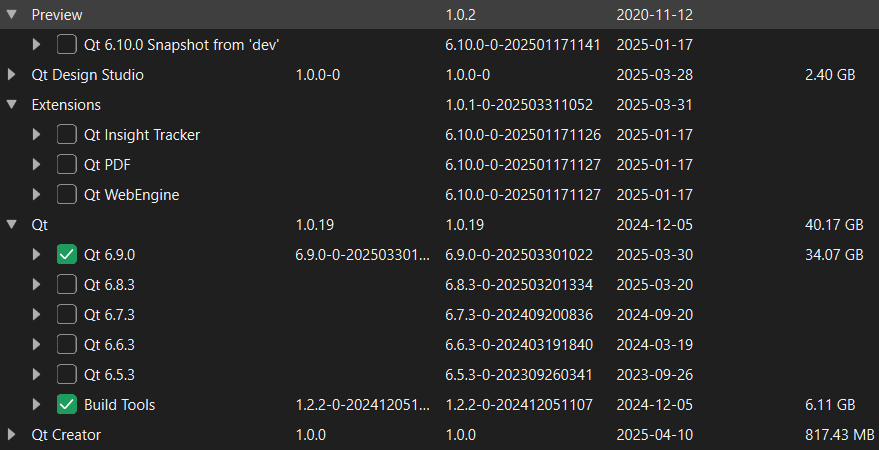Click the Extensions category label
879x450 pixels.
click(x=66, y=105)
